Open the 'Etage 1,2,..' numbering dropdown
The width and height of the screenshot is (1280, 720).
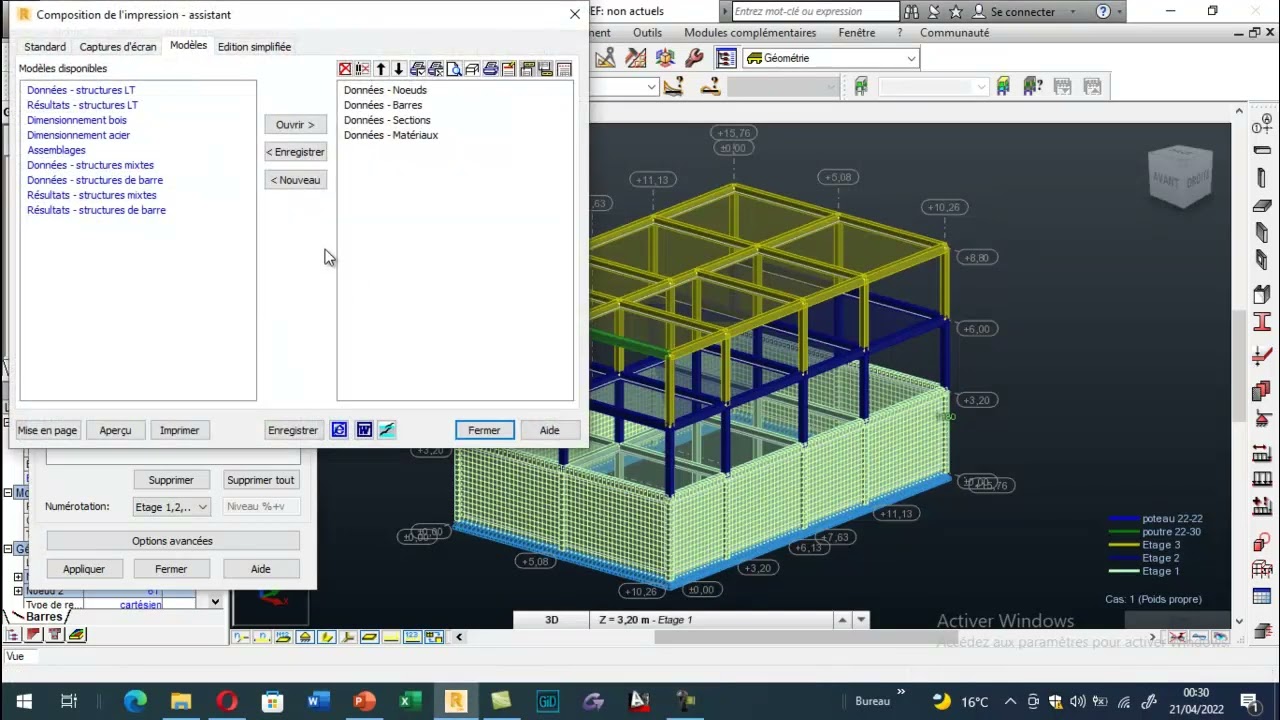[171, 507]
